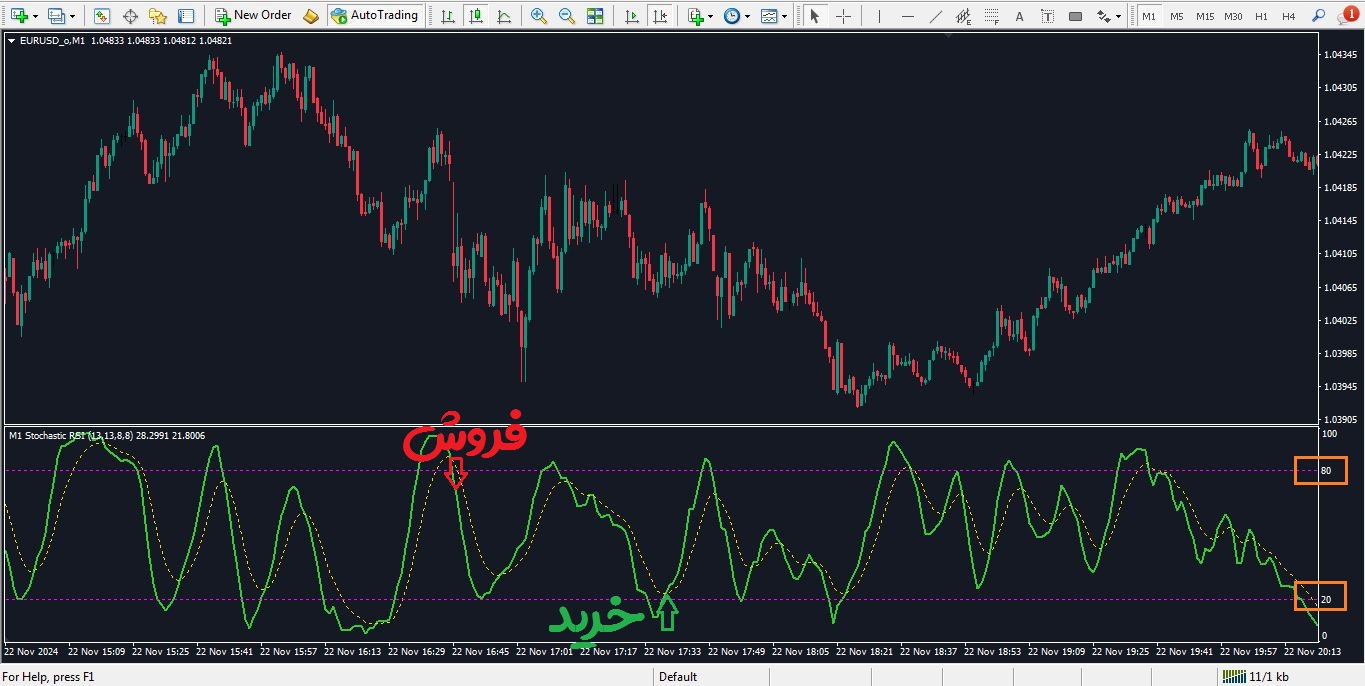The width and height of the screenshot is (1365, 686).
Task: Click price scale value 1.03905
Action: [x=1341, y=420]
